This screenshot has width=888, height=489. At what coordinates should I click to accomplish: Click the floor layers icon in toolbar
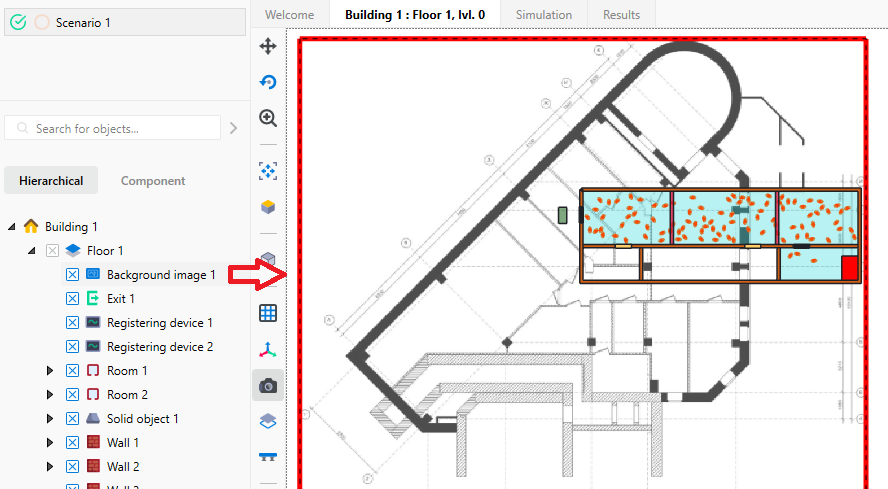pos(268,421)
